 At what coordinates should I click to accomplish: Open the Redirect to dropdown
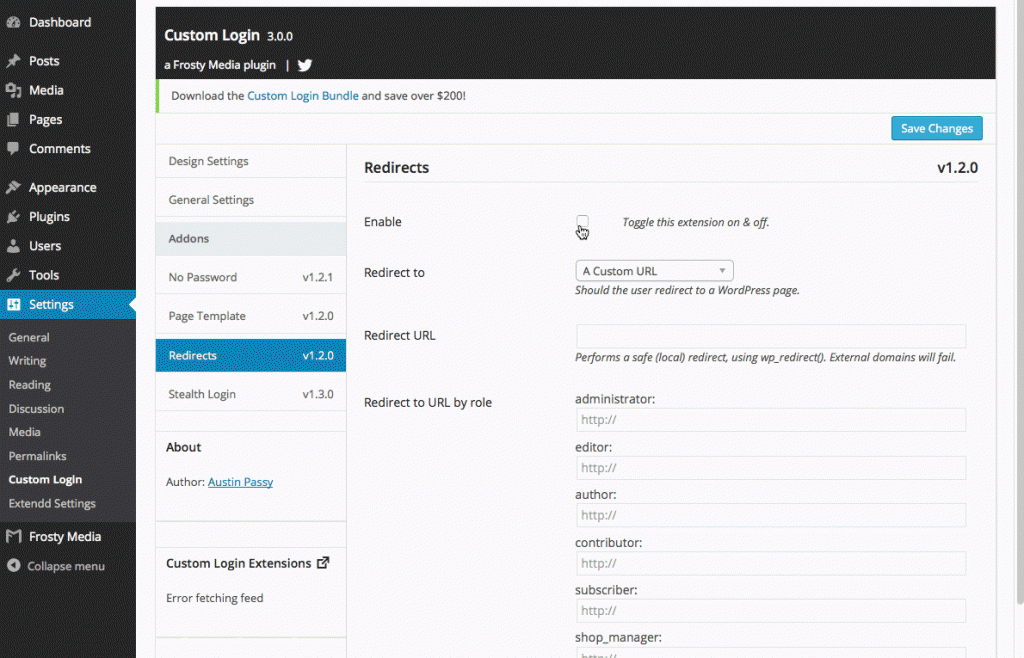coord(654,271)
